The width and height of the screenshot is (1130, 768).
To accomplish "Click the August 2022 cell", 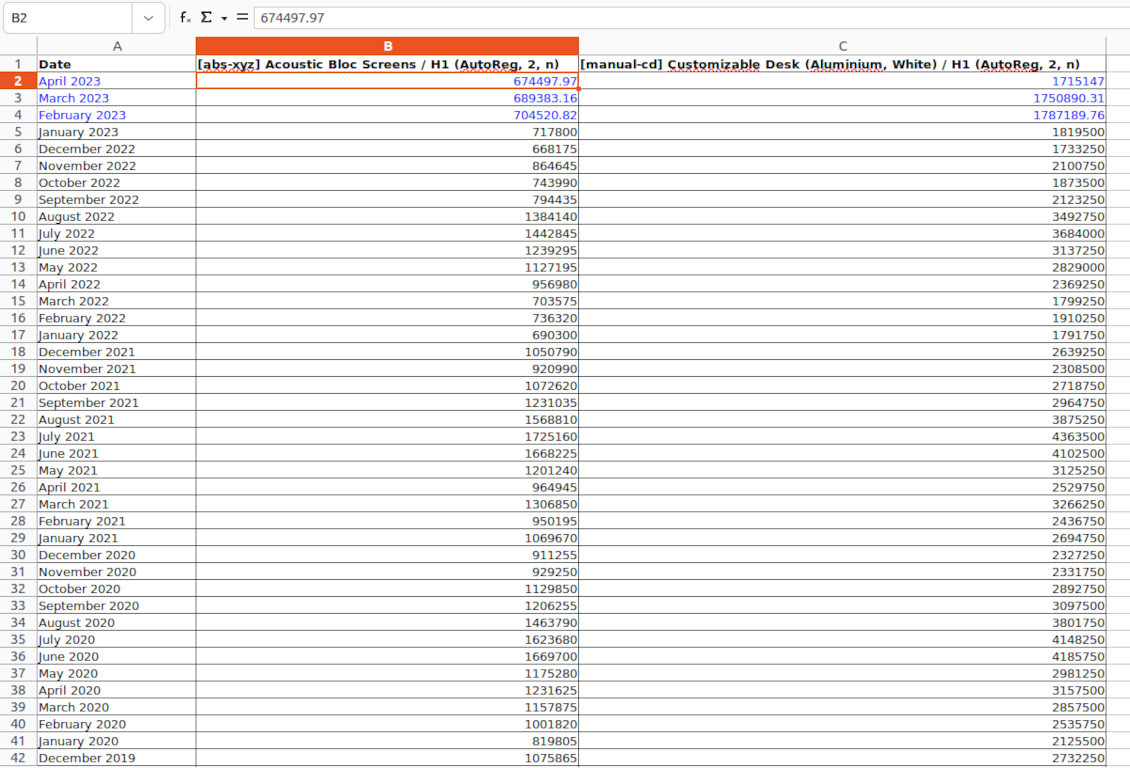I will pyautogui.click(x=117, y=216).
